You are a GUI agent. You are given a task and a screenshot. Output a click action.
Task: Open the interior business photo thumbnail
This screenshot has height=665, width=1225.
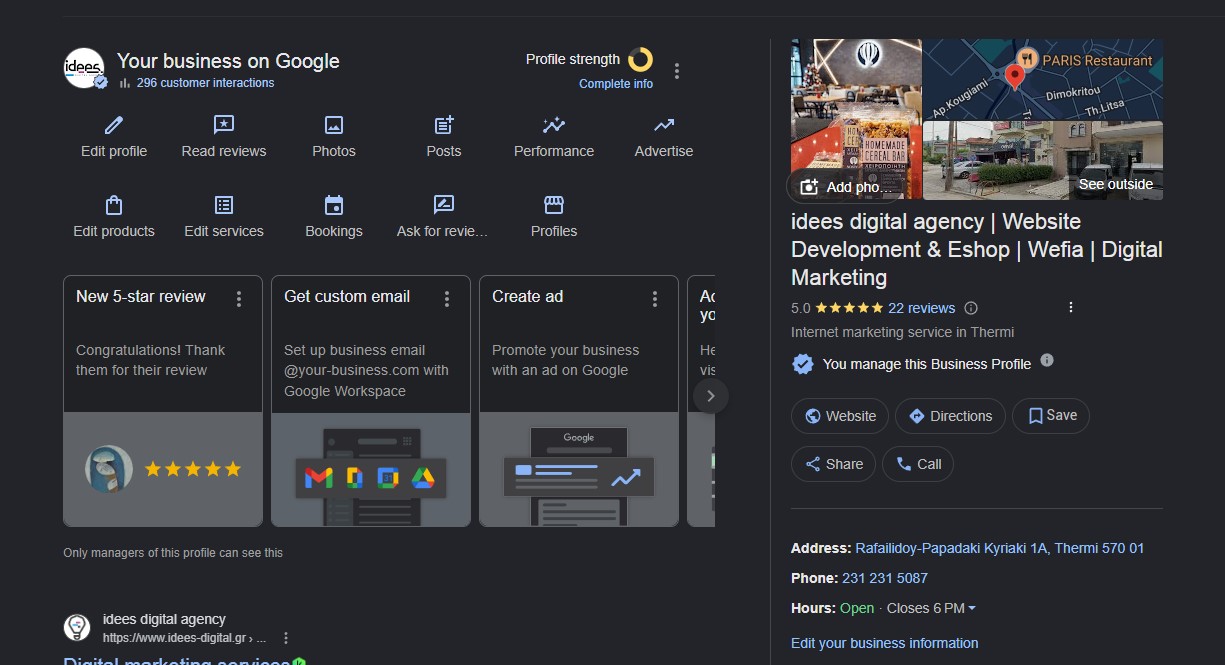(x=856, y=119)
